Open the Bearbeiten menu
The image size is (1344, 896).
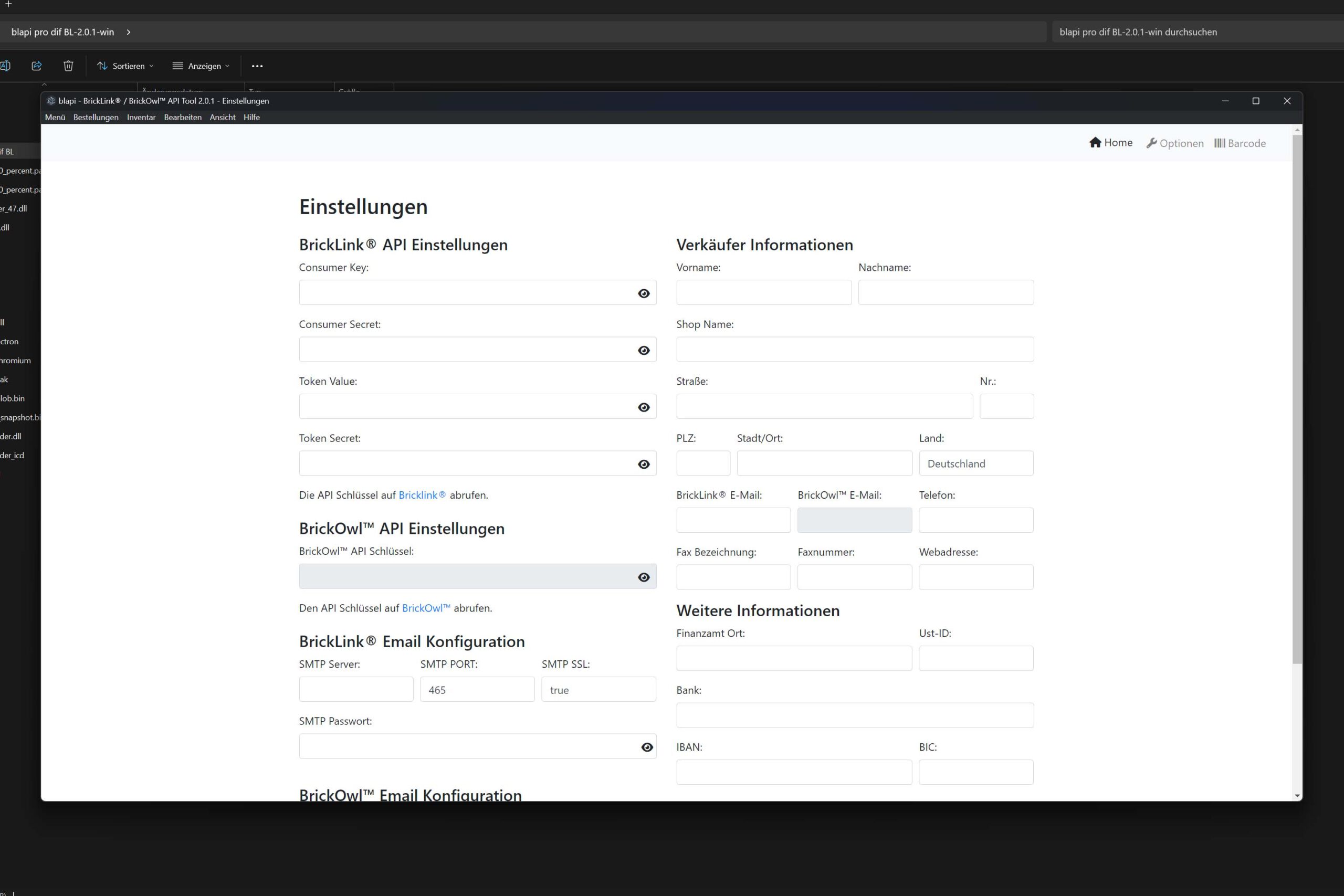[182, 117]
